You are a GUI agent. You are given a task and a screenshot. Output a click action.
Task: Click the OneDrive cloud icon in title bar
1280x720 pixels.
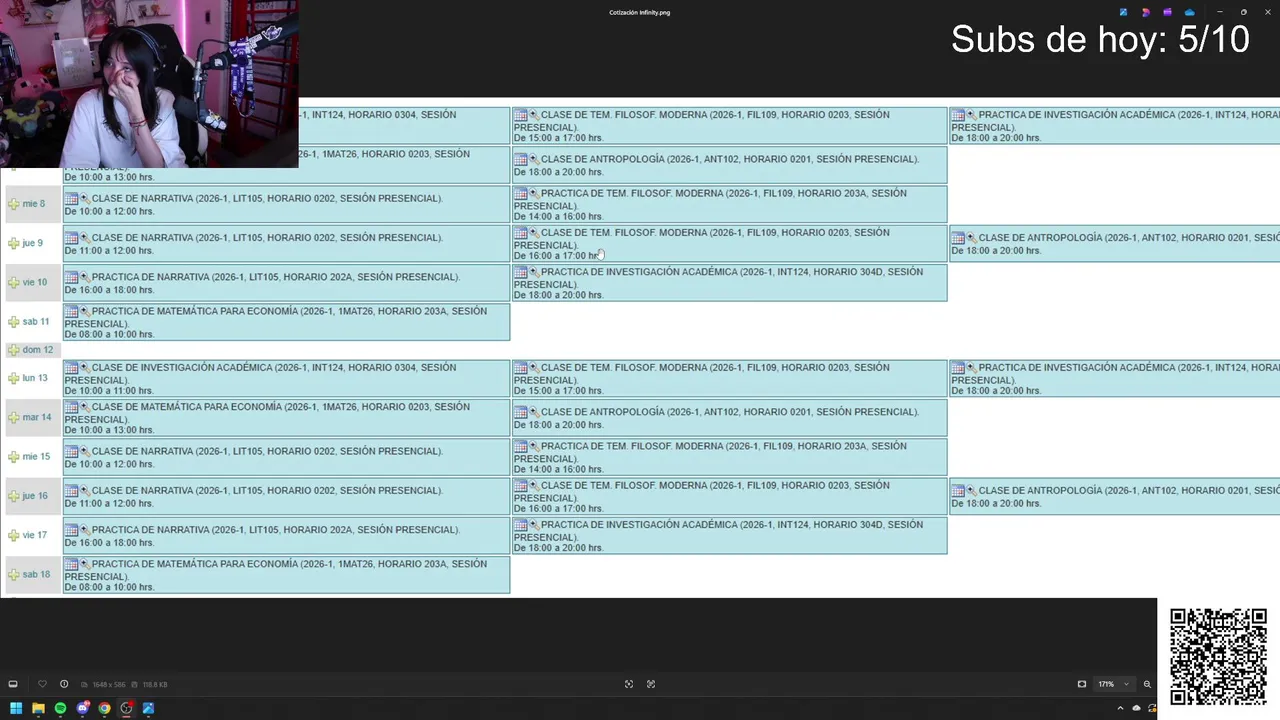coord(1189,12)
